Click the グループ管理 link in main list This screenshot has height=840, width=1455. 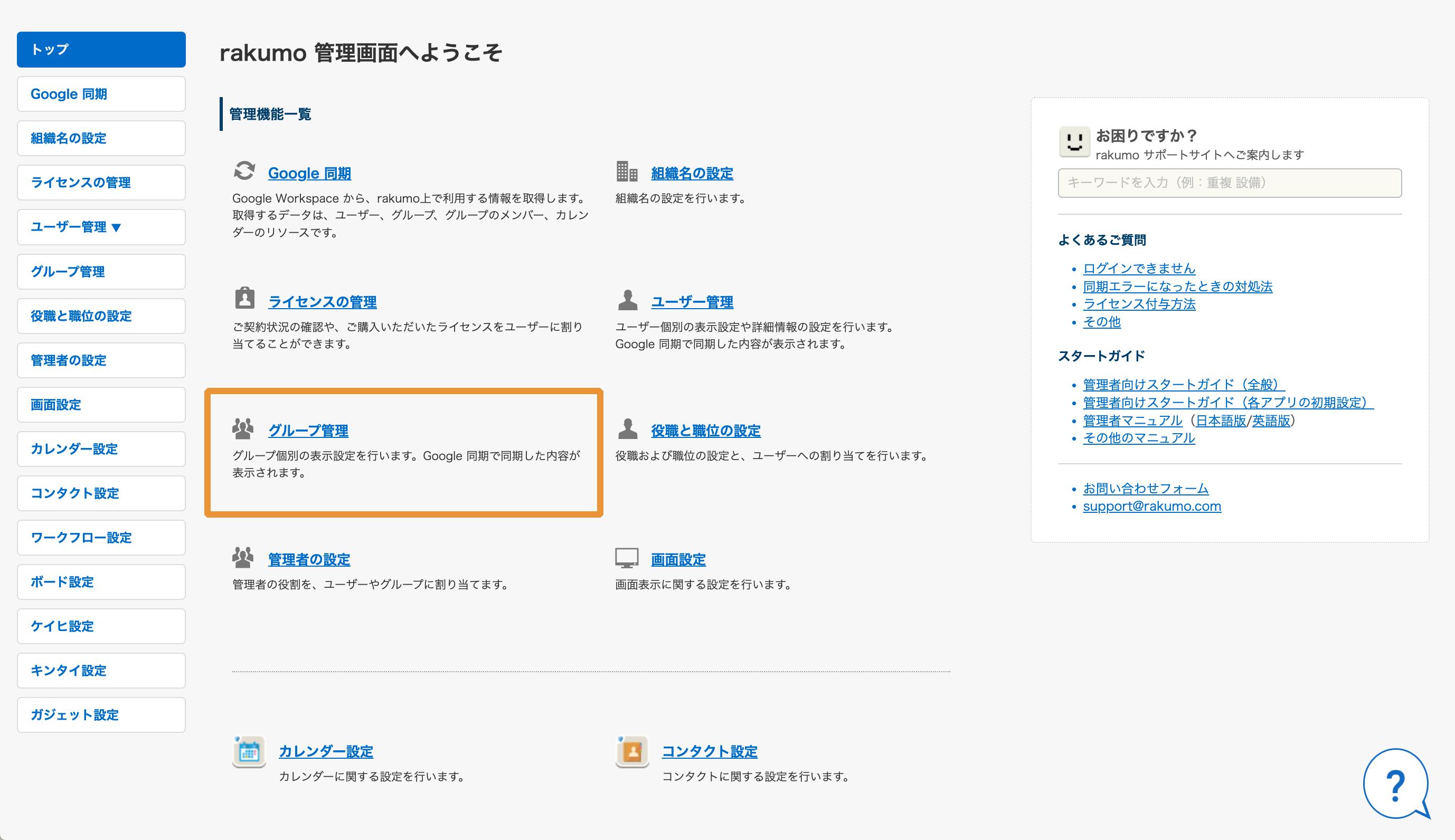point(308,431)
